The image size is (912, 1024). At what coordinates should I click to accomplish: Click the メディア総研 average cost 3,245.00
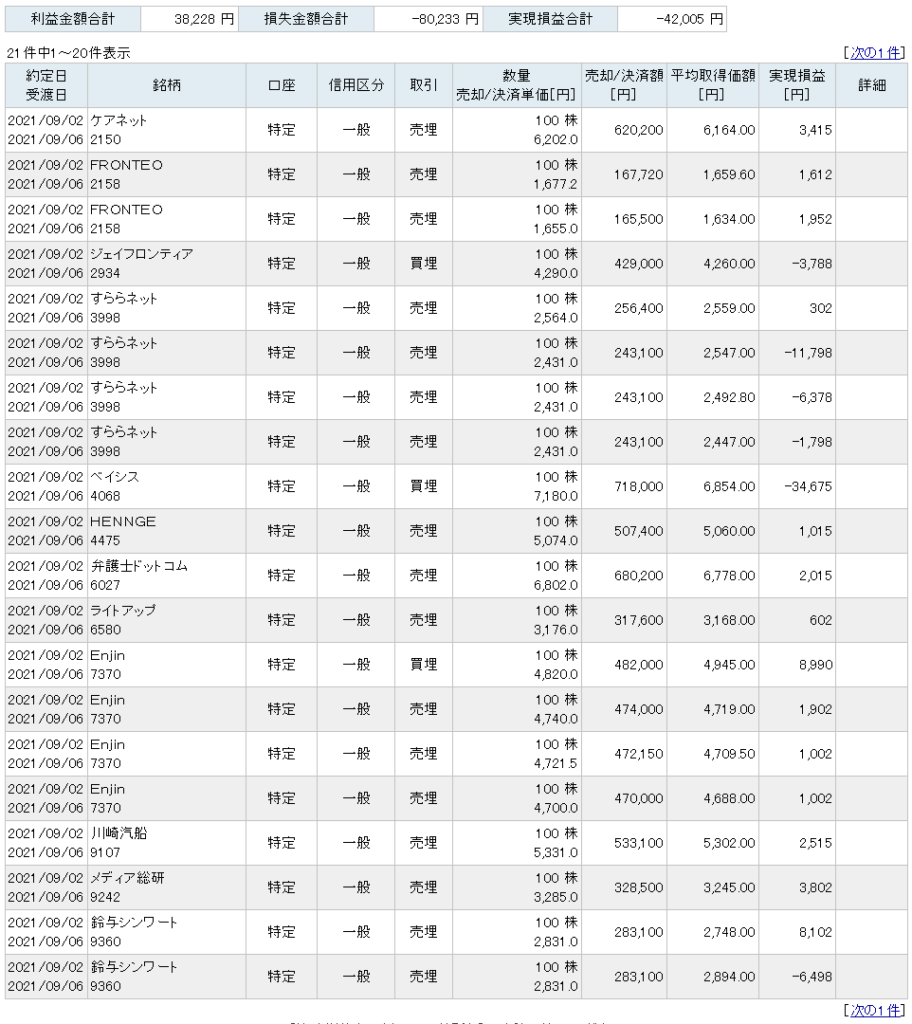click(729, 888)
